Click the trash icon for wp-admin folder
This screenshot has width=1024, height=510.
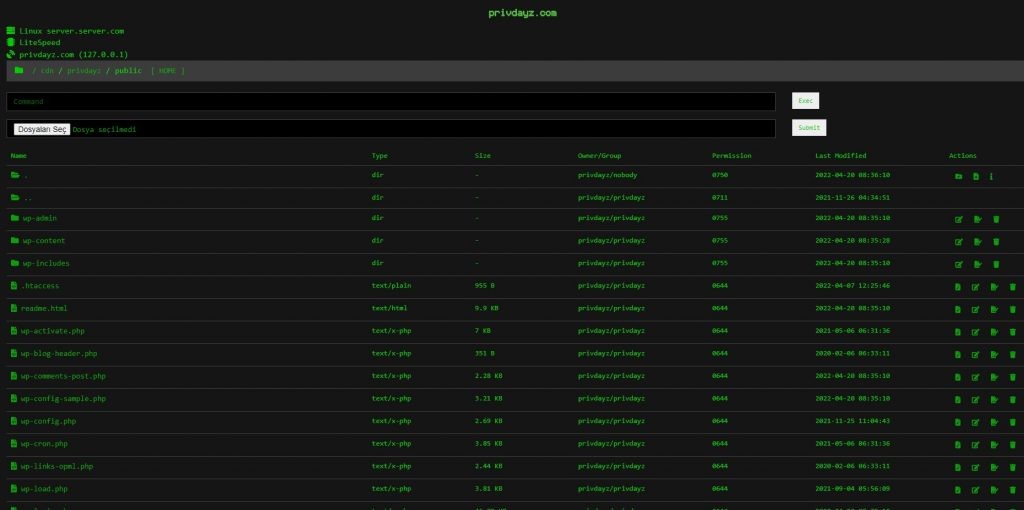click(x=995, y=219)
